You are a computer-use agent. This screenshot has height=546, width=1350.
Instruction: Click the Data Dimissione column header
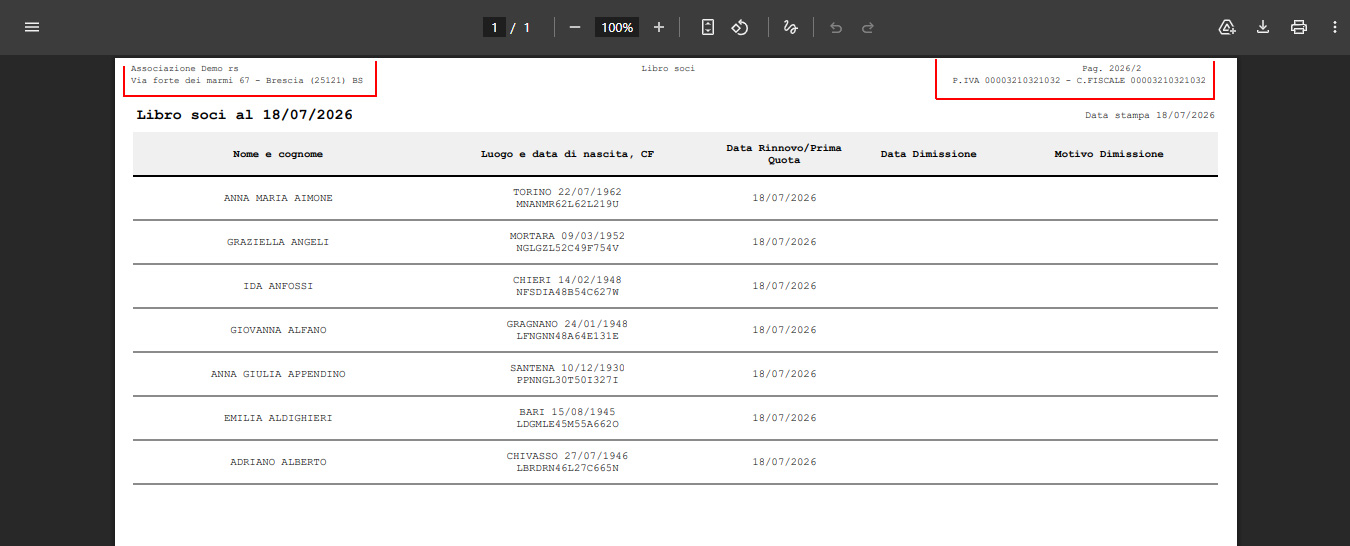[x=928, y=154]
